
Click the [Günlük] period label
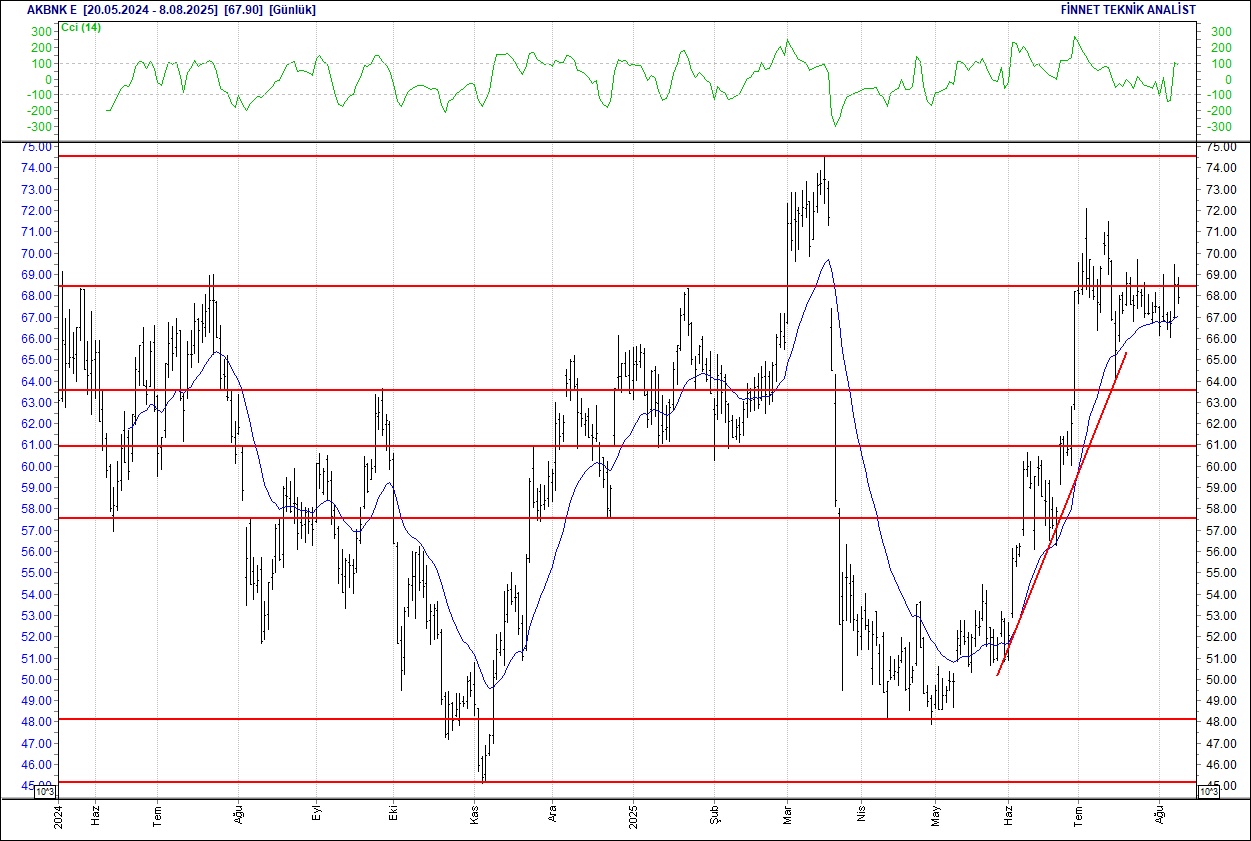pos(294,9)
